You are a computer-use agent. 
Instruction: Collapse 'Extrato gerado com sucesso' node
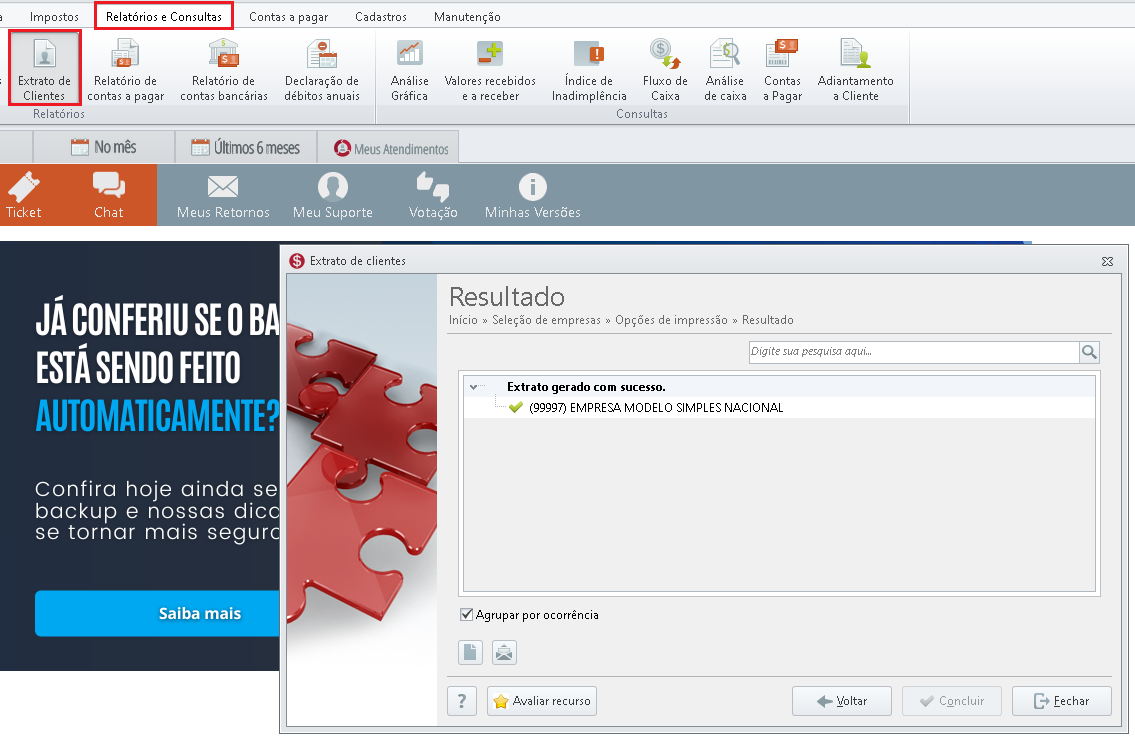[x=473, y=387]
